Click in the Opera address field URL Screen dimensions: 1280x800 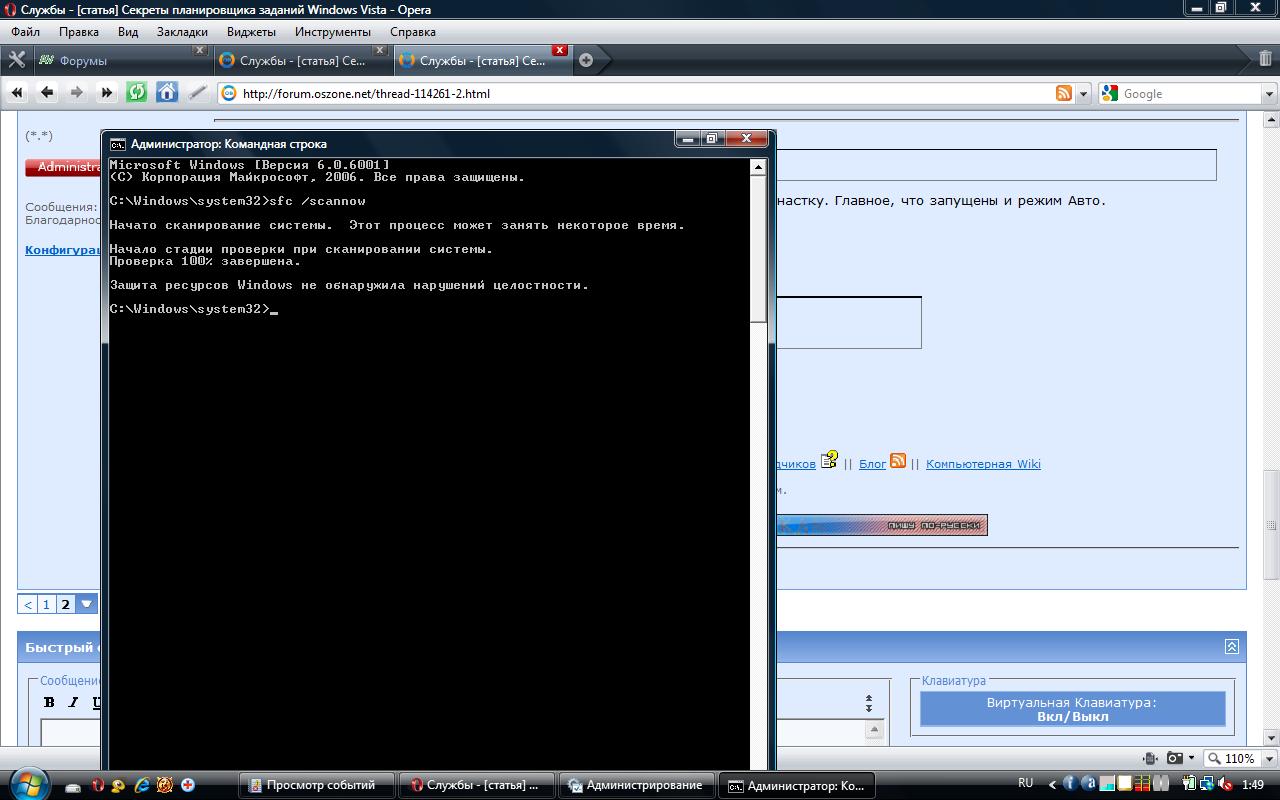pos(648,94)
